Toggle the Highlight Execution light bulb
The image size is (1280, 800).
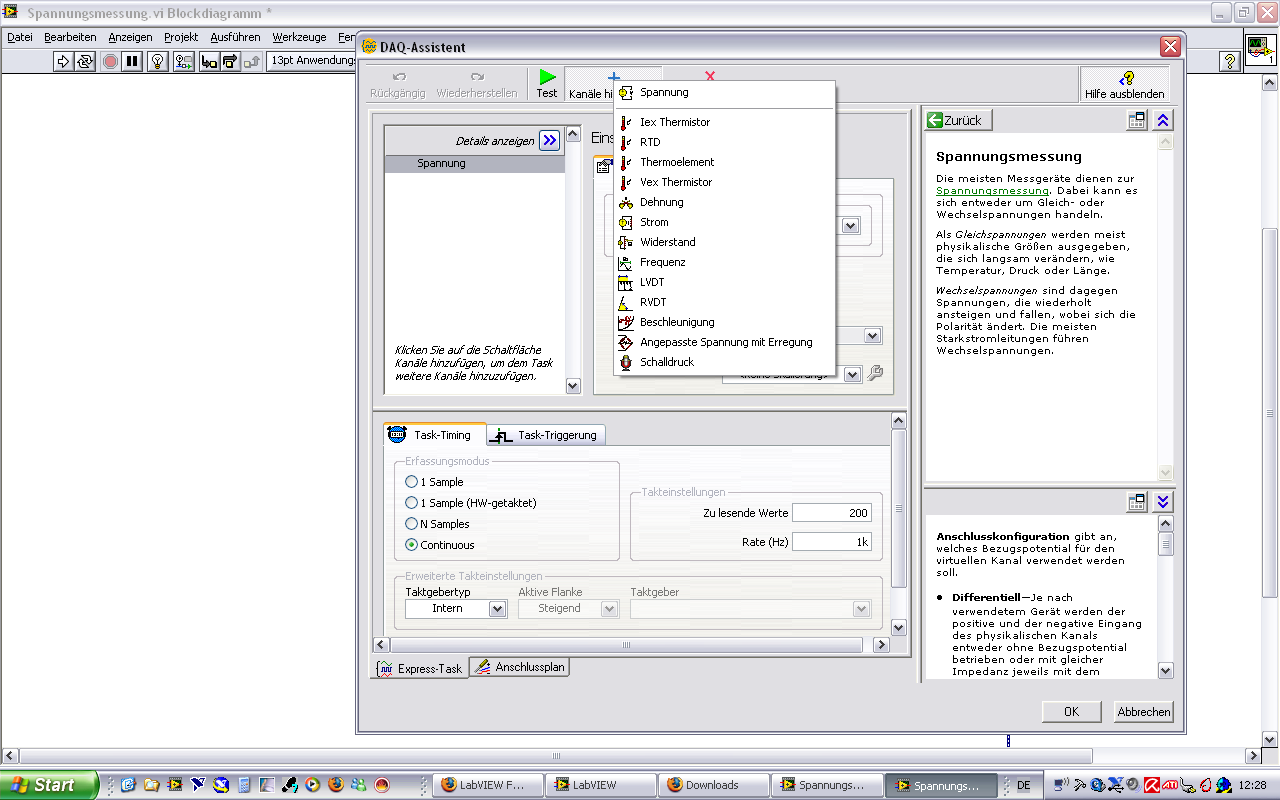click(x=158, y=61)
